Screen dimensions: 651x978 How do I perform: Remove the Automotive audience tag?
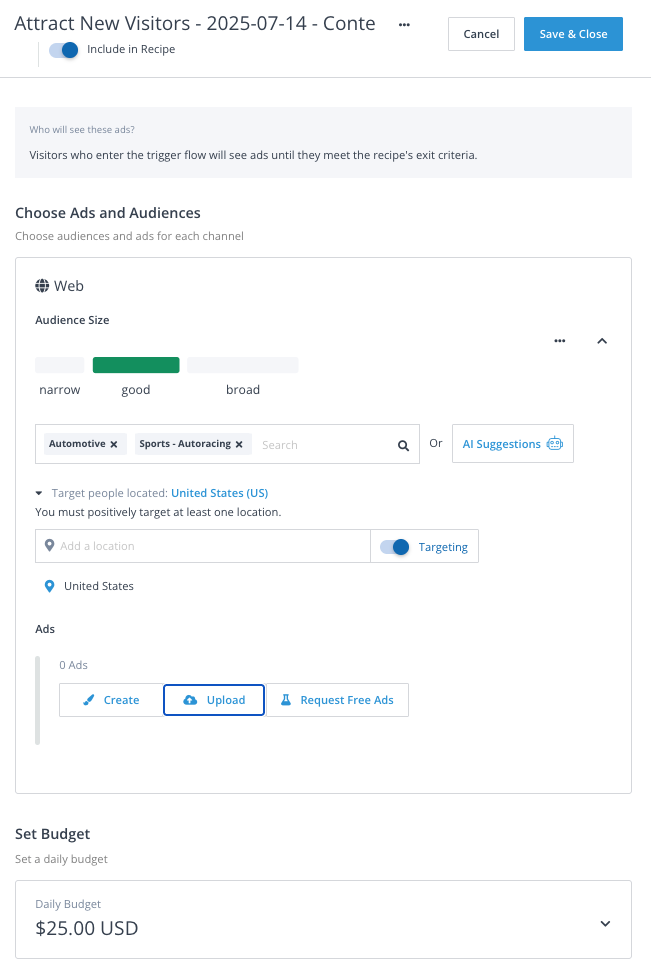coord(113,444)
